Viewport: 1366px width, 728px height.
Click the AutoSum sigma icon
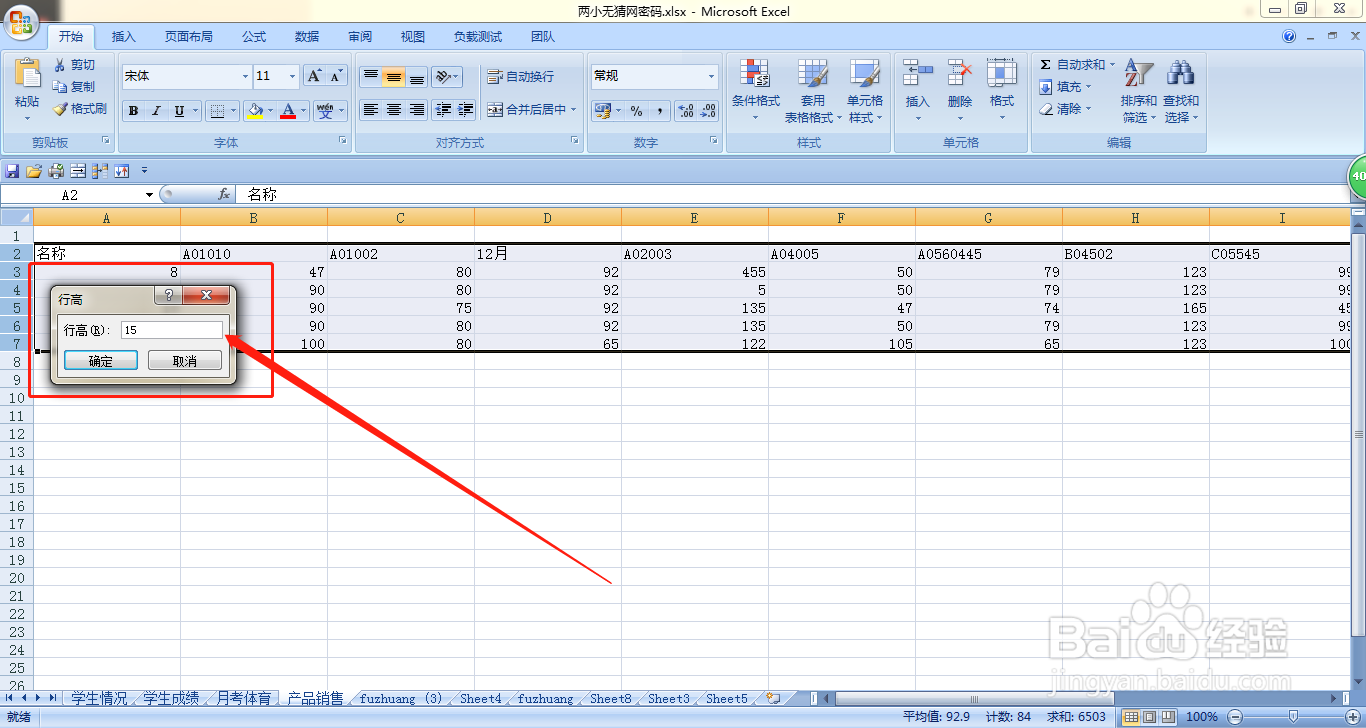click(1045, 64)
